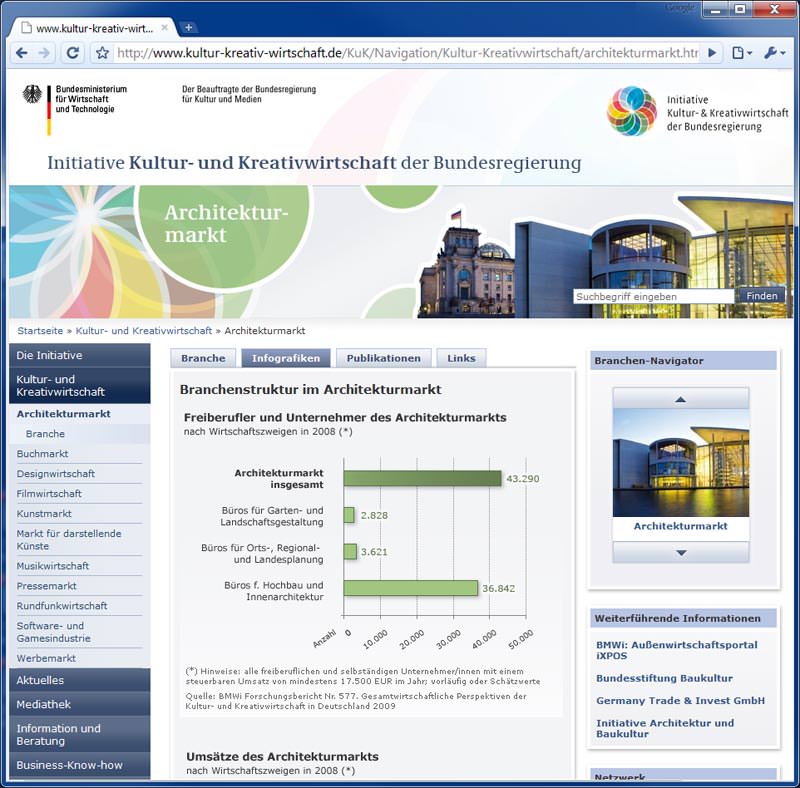Open Die Initiative in sidebar menu
The image size is (800, 788).
point(80,355)
